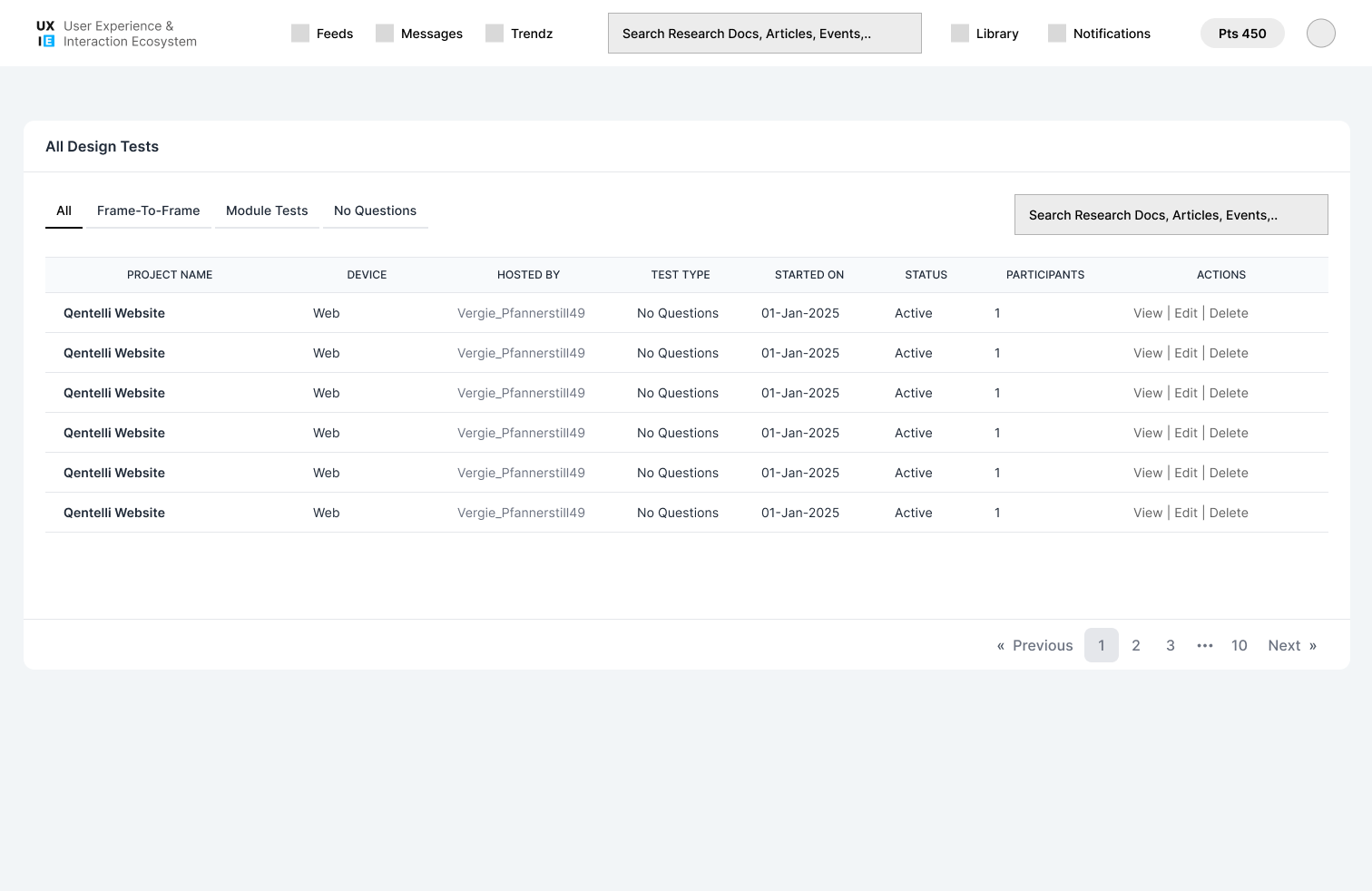
Task: View the first Qentelli Website test
Action: [x=1148, y=313]
